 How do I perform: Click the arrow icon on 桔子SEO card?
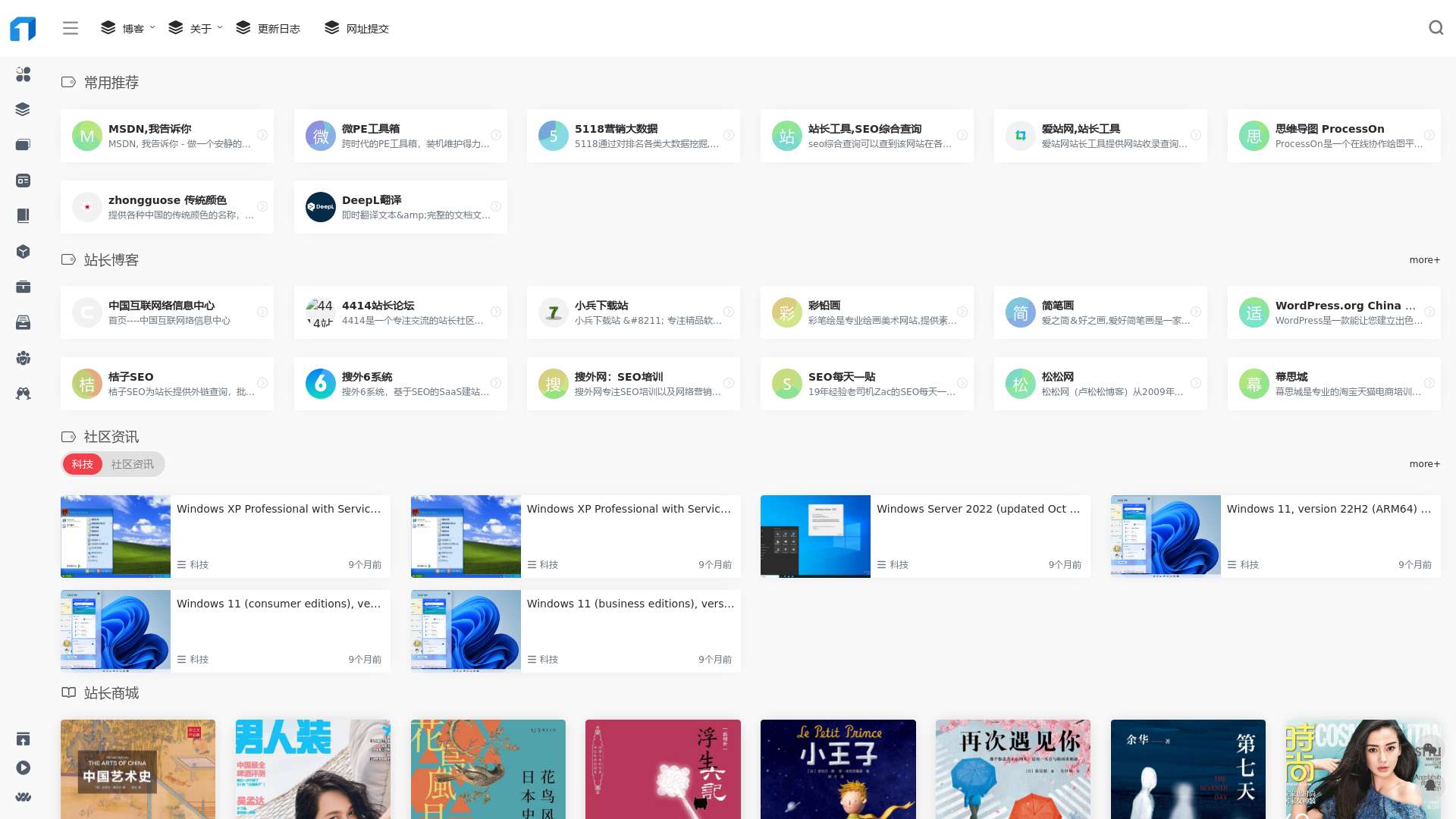point(262,383)
